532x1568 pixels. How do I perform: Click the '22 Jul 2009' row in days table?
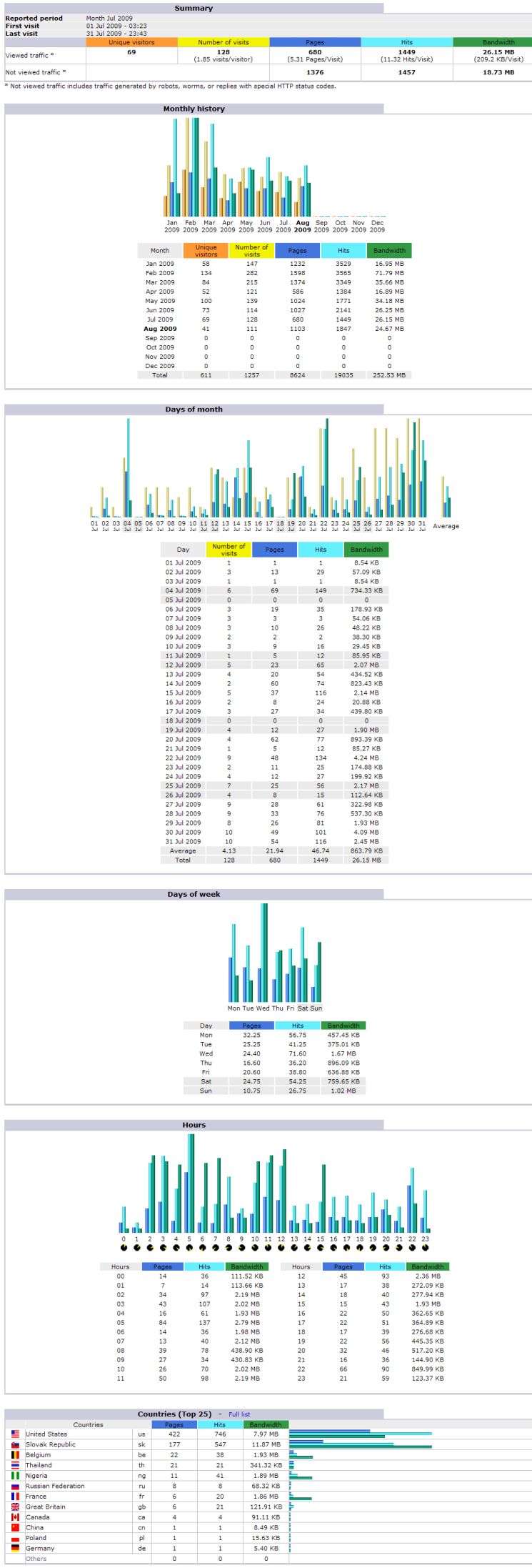coord(275,758)
